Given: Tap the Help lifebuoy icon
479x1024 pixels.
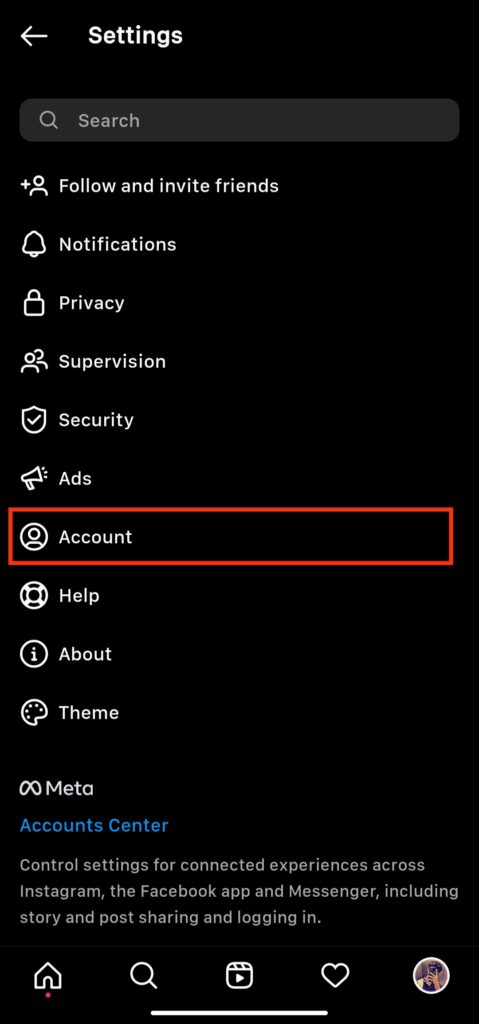Looking at the screenshot, I should coord(34,596).
